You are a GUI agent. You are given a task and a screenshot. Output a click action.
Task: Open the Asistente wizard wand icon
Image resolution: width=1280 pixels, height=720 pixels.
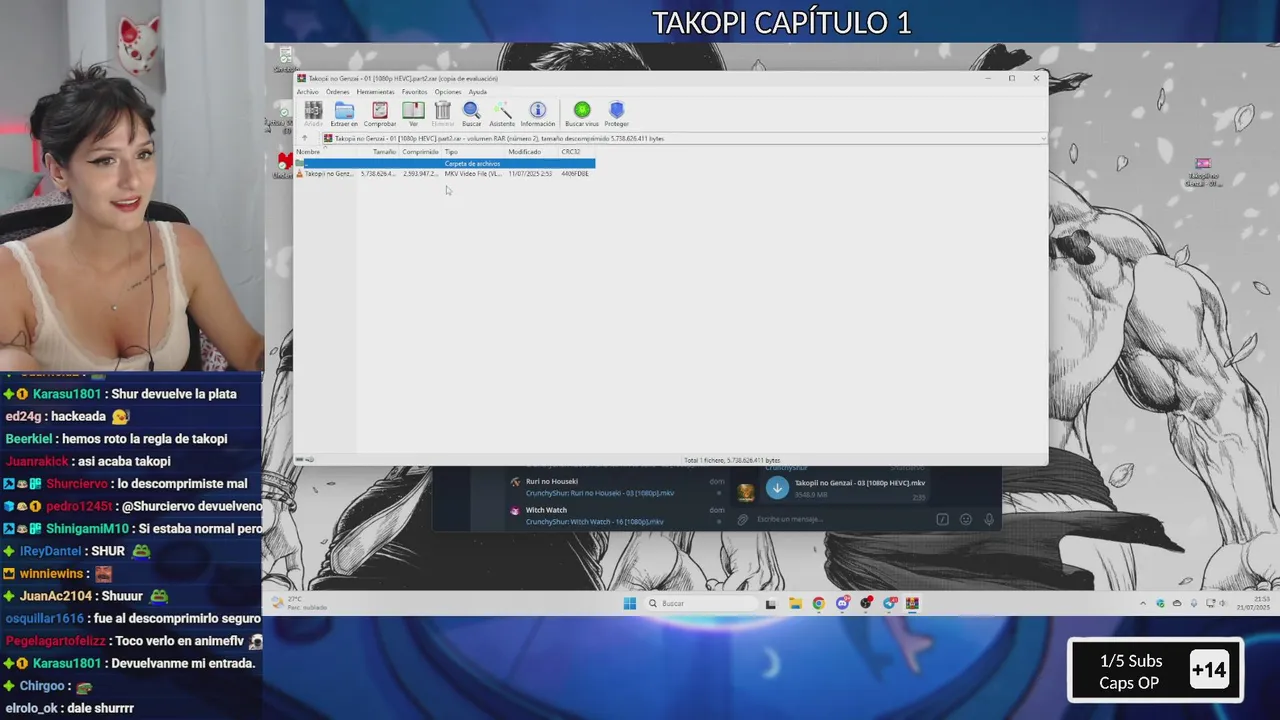(502, 113)
